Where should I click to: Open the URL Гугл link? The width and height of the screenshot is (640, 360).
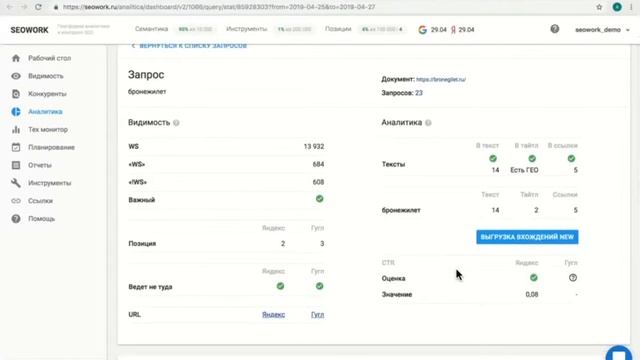pos(318,315)
